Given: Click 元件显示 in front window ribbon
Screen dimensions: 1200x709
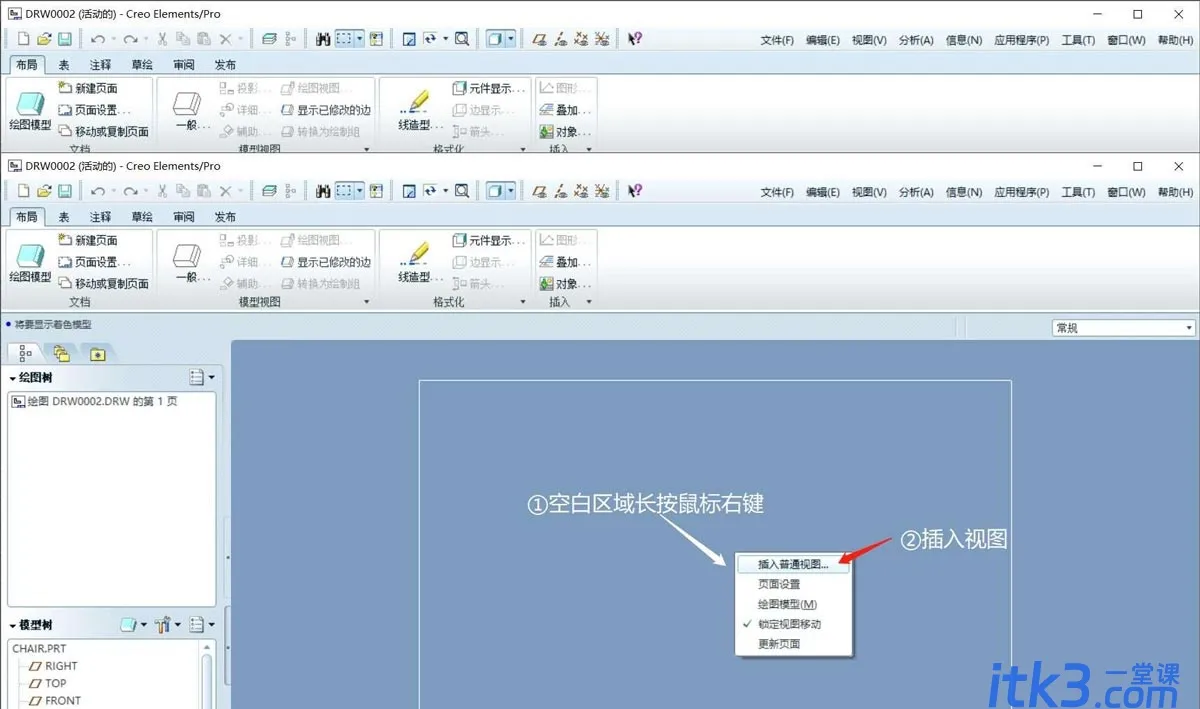Looking at the screenshot, I should pyautogui.click(x=489, y=240).
